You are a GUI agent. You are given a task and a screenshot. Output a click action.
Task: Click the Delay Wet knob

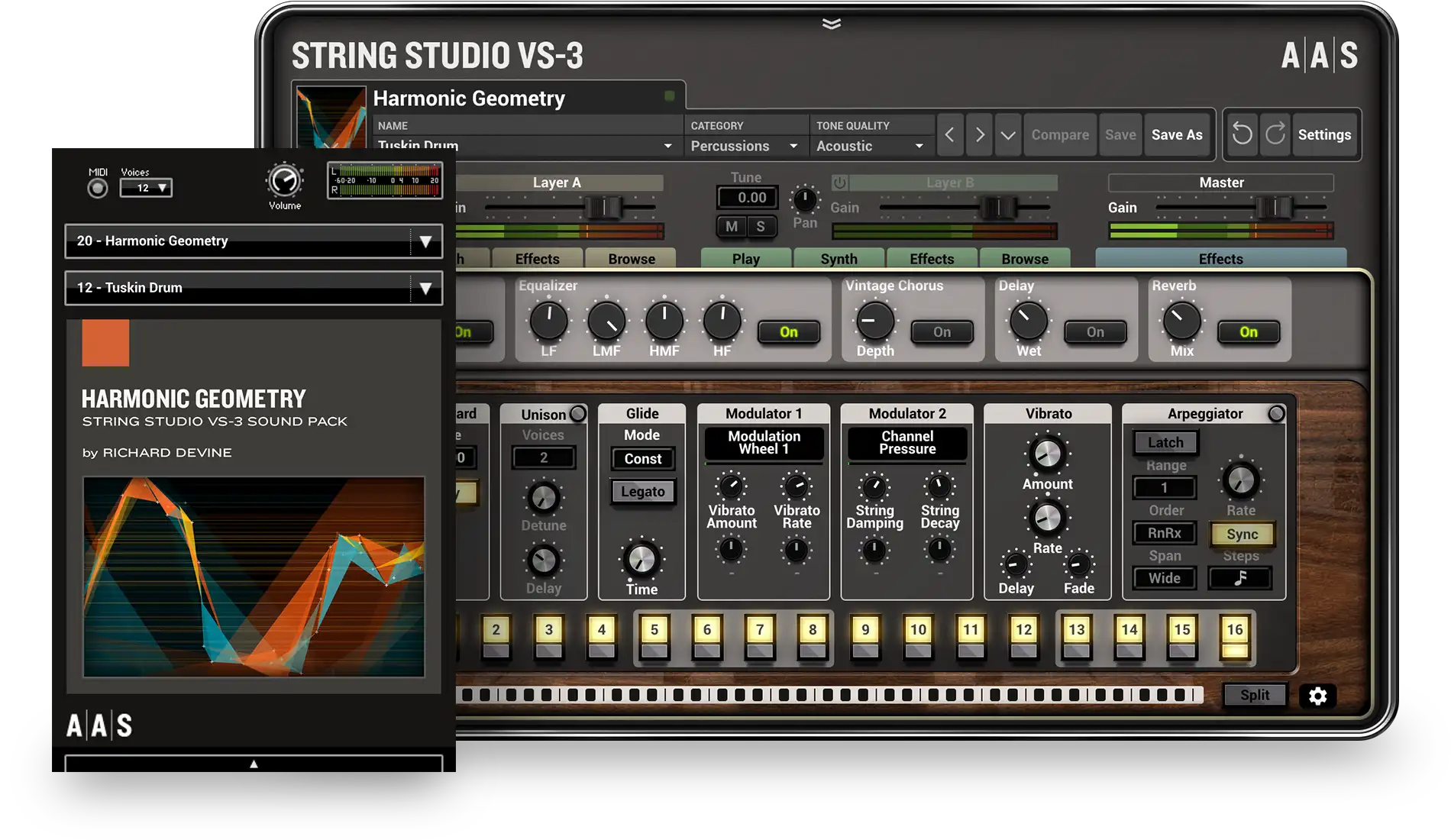1029,321
